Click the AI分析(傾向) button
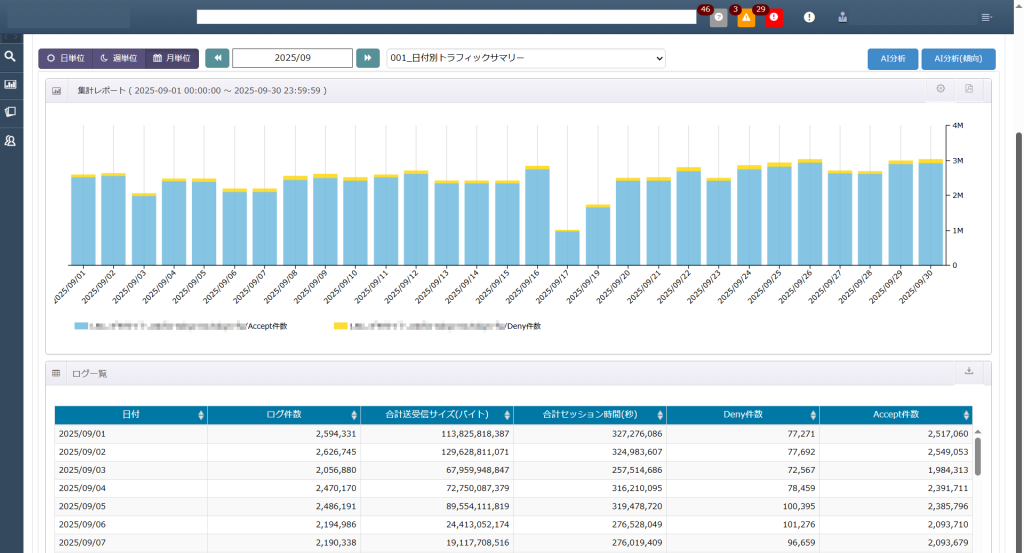This screenshot has height=553, width=1024. 958,58
